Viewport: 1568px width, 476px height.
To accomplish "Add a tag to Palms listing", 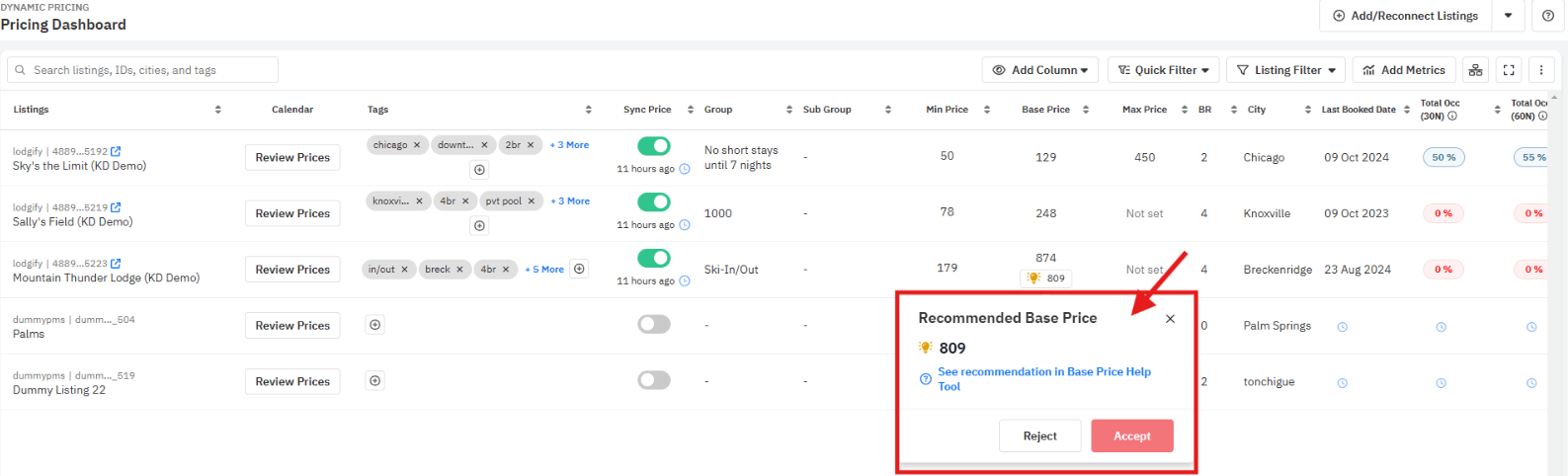I will [374, 325].
